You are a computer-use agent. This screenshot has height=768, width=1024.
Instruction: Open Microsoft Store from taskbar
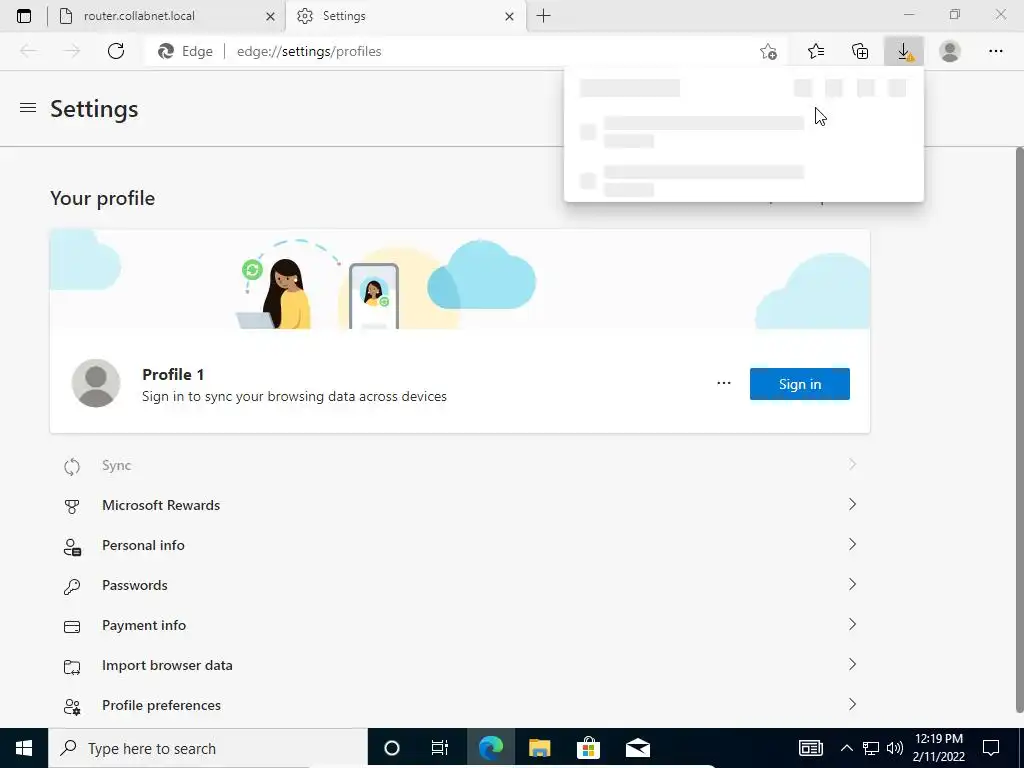point(588,748)
